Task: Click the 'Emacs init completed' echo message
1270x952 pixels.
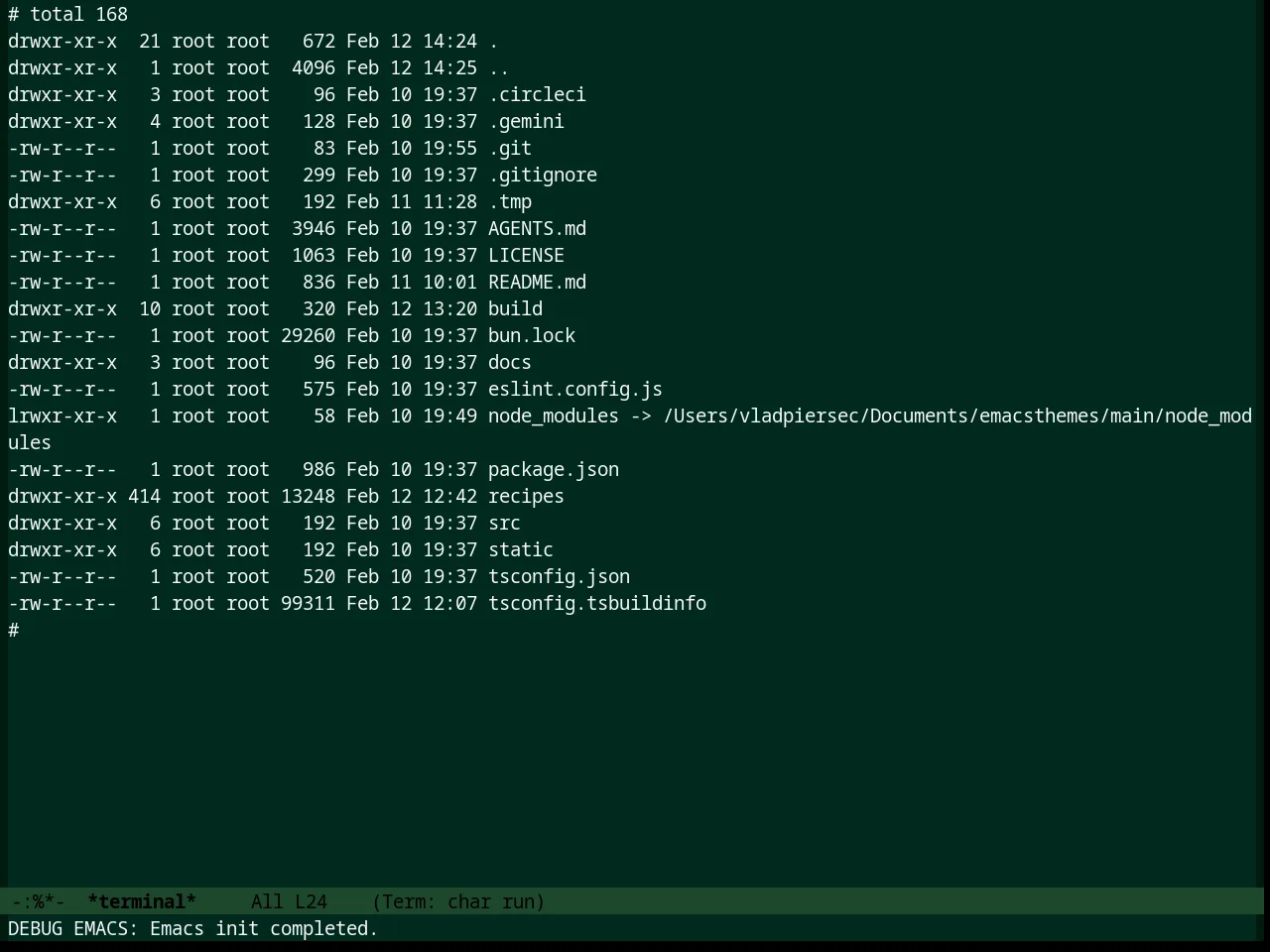Action: pos(264,928)
